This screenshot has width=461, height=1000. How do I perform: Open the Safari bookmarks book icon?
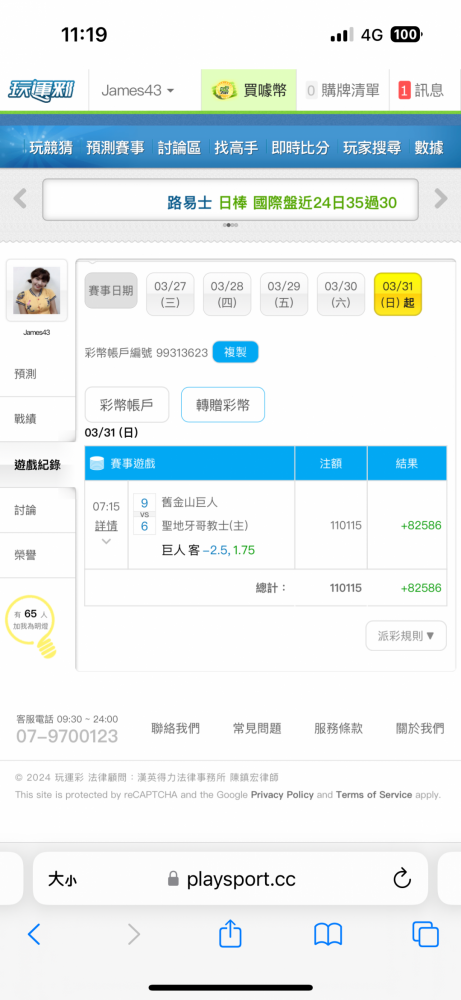(328, 934)
